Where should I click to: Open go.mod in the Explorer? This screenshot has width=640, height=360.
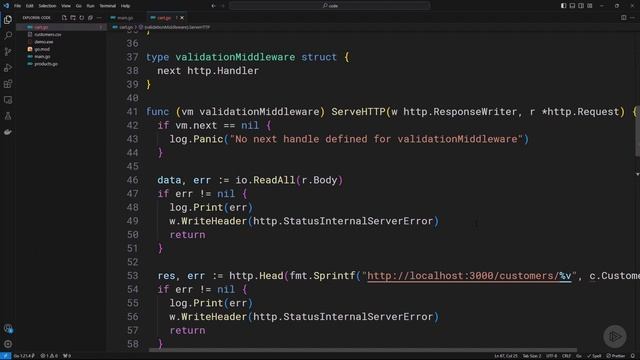pyautogui.click(x=61, y=49)
